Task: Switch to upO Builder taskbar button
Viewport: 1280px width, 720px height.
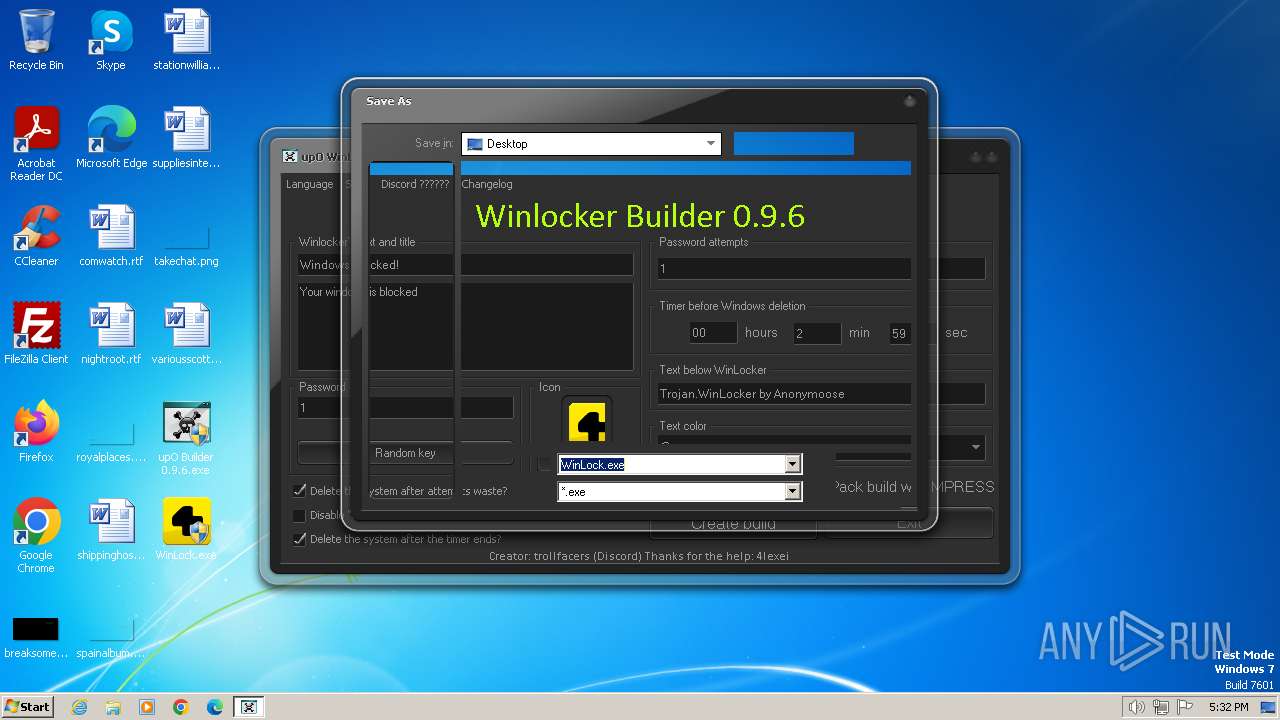Action: 249,707
